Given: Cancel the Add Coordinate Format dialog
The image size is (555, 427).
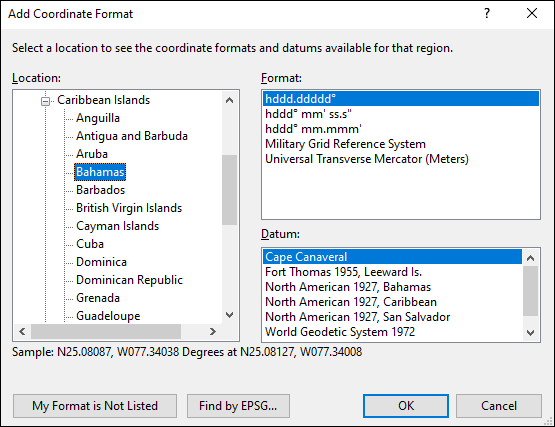Looking at the screenshot, I should coord(499,406).
